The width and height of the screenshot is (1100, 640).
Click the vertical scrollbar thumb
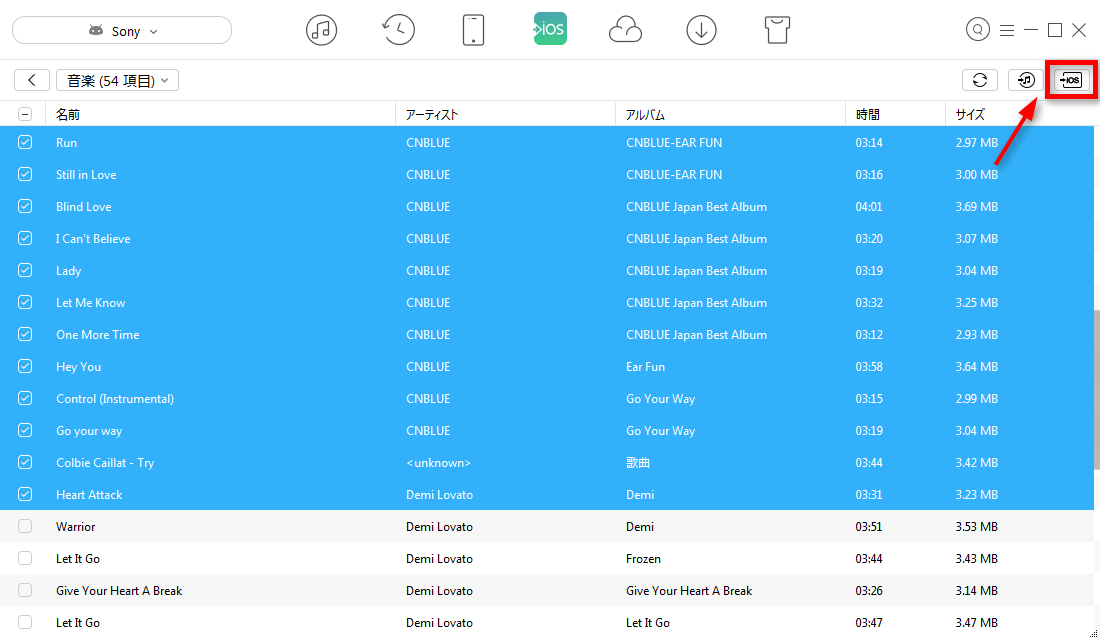pyautogui.click(x=1096, y=389)
